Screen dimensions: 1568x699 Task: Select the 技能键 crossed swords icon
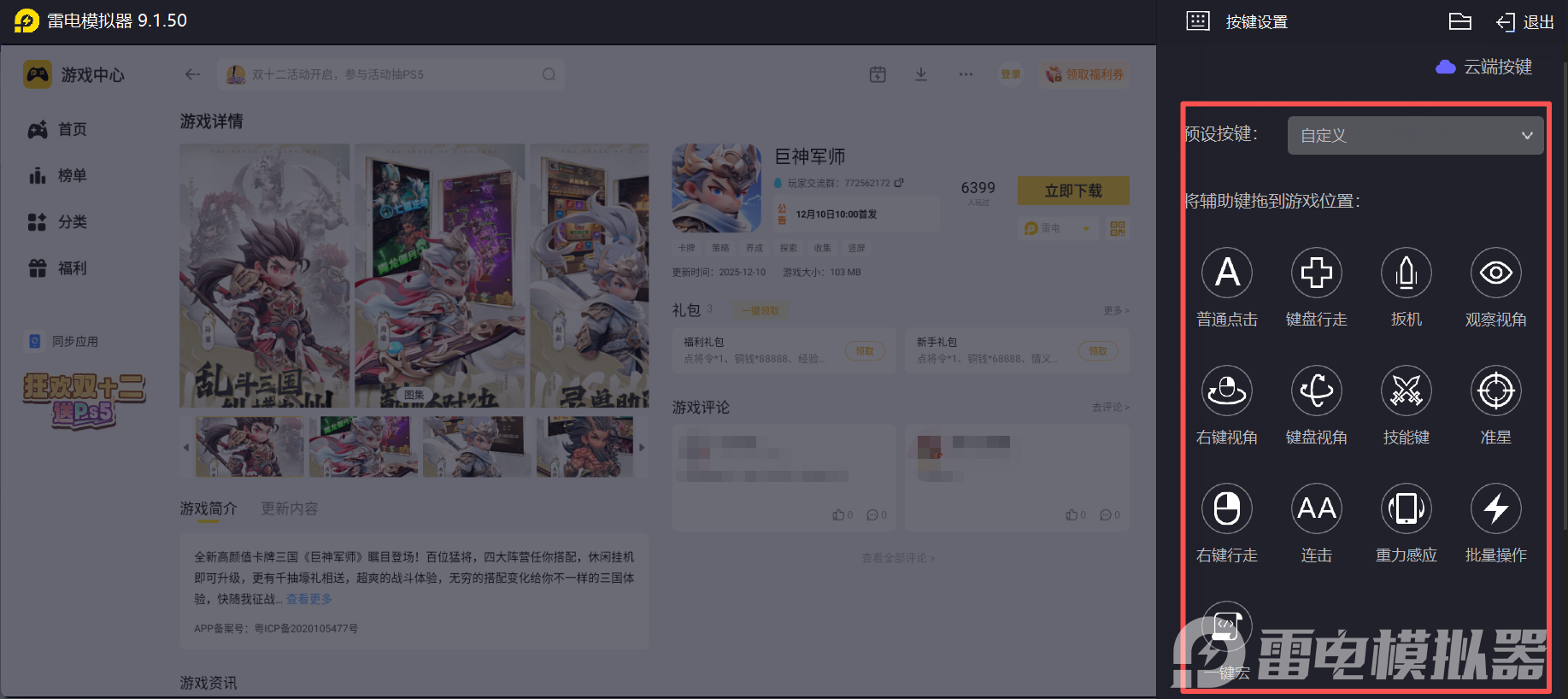pos(1406,391)
